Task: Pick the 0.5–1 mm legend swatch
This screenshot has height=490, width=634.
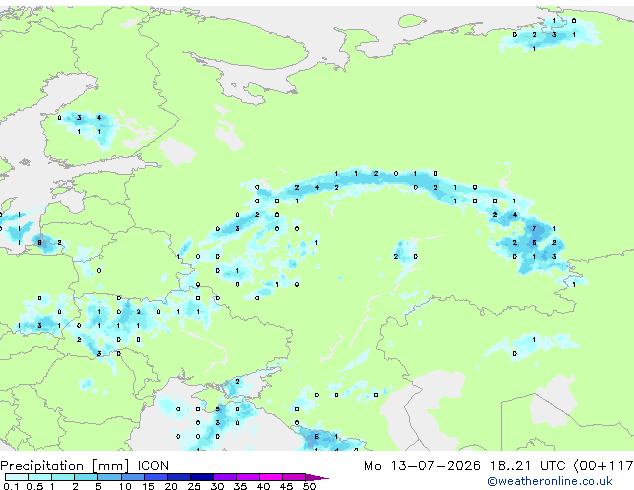Action: click(40, 477)
